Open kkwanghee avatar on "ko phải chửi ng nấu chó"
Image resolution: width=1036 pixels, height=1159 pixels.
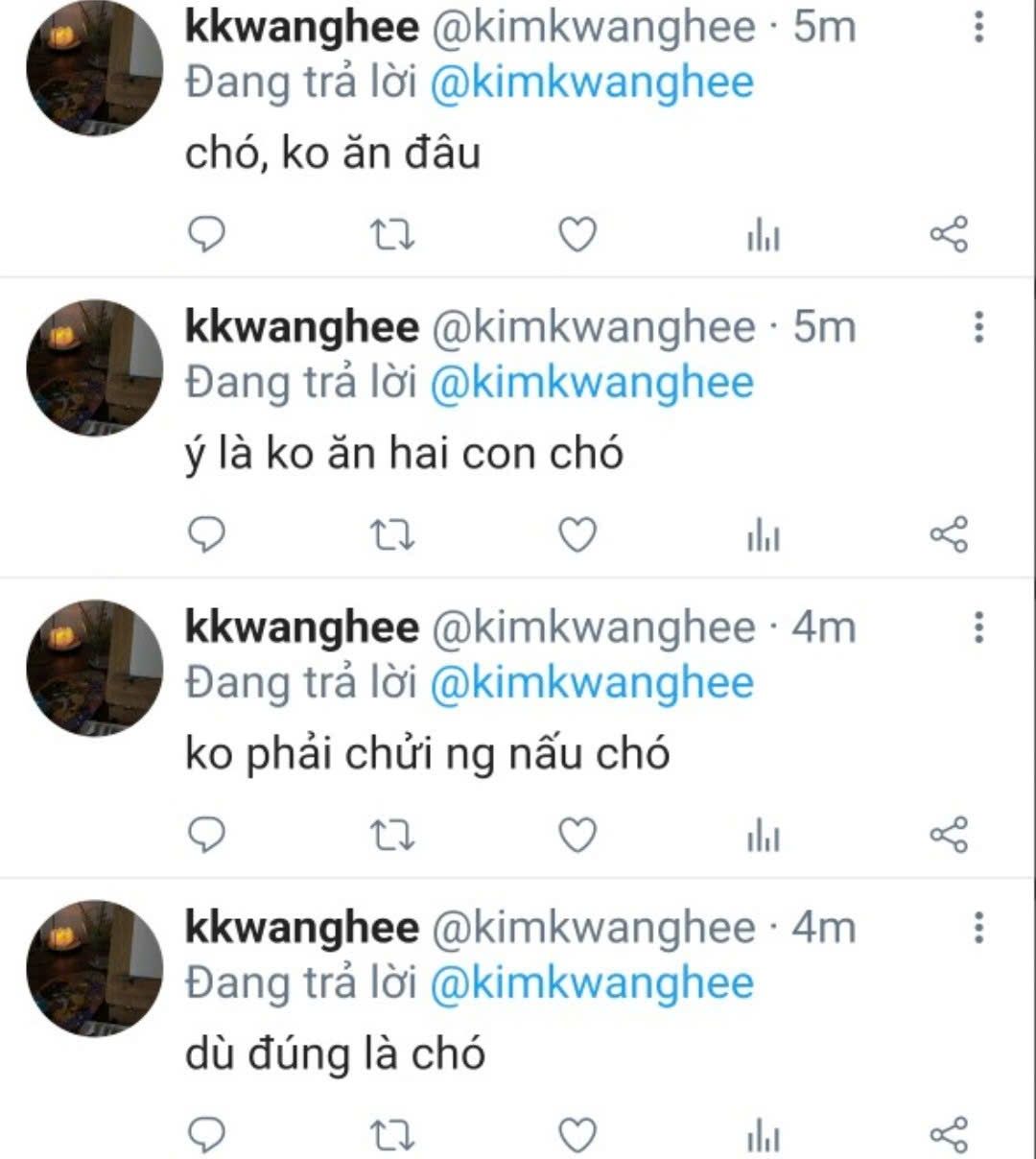coord(94,669)
